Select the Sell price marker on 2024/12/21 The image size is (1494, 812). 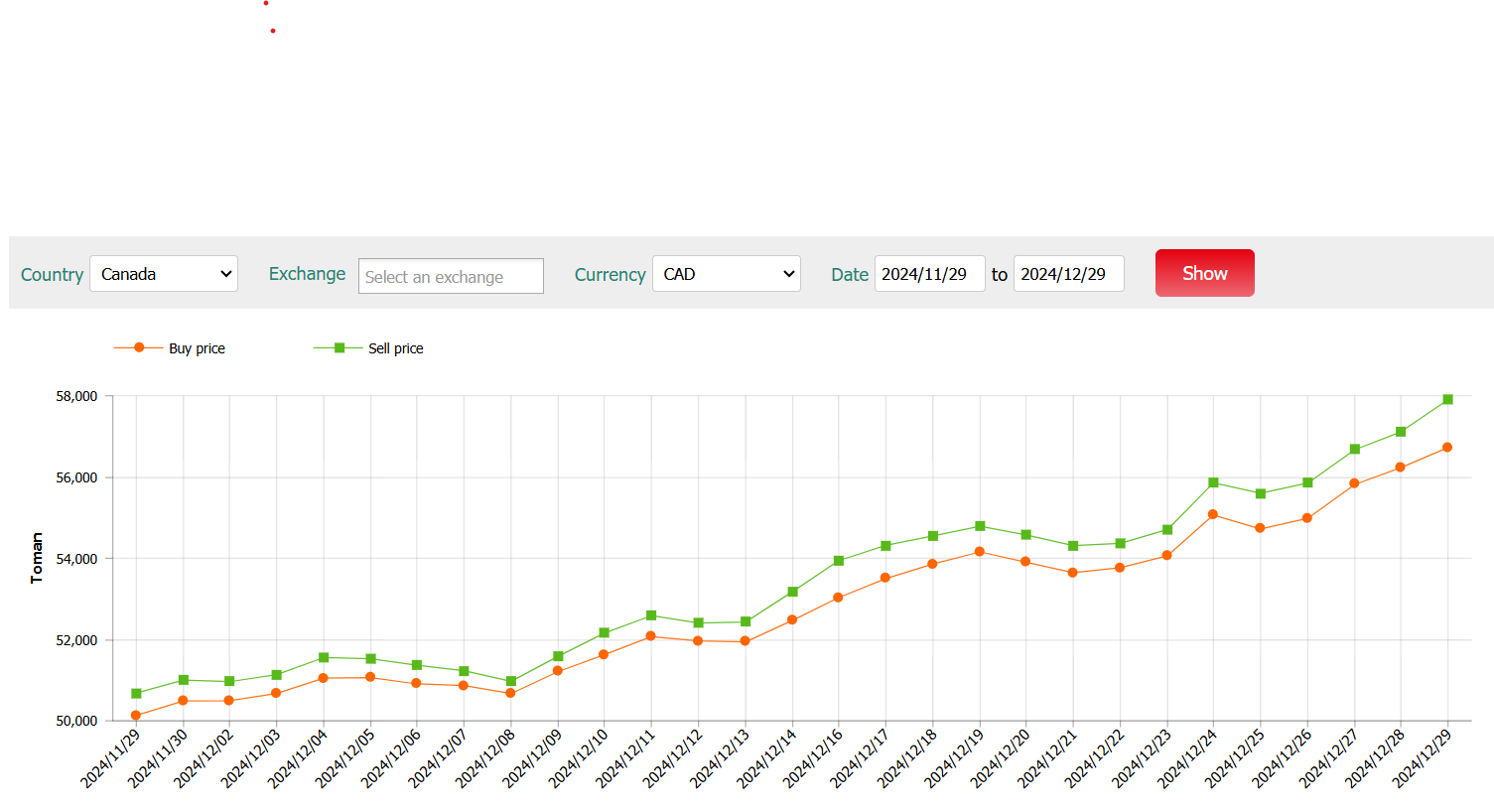point(1073,546)
